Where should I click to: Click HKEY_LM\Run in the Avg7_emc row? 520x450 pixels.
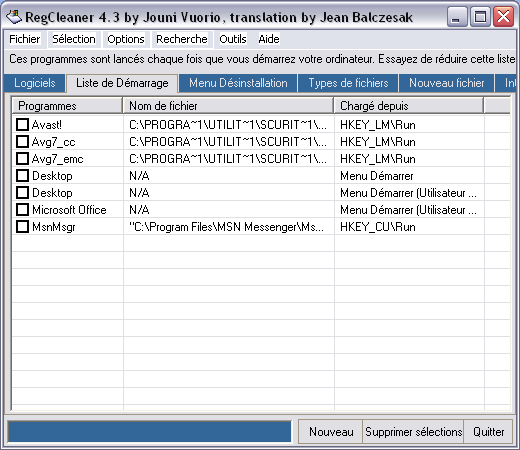[409, 159]
